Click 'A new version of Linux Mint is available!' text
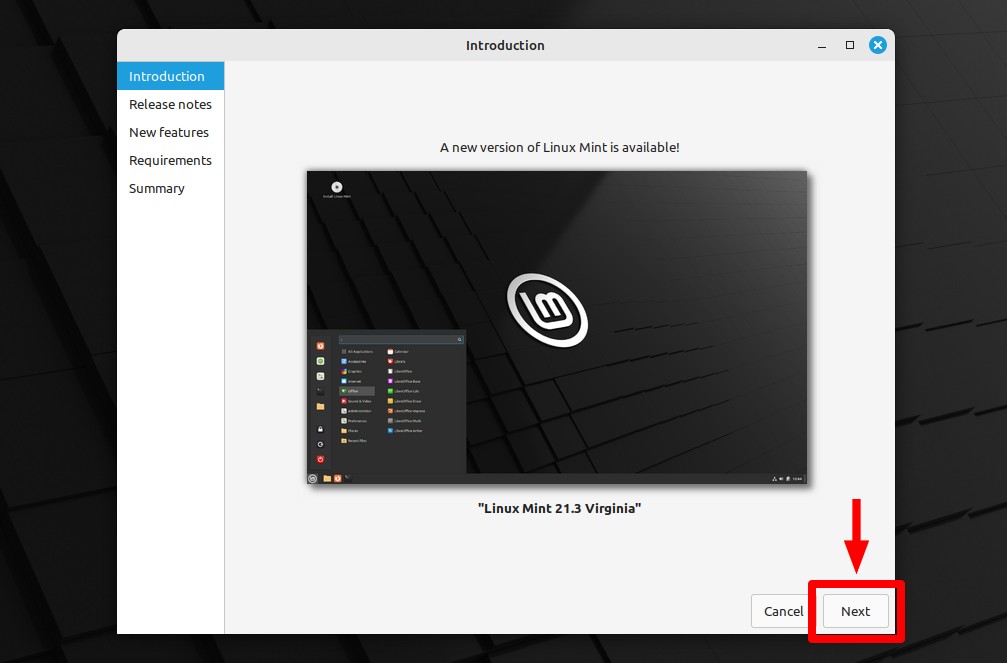 (559, 147)
